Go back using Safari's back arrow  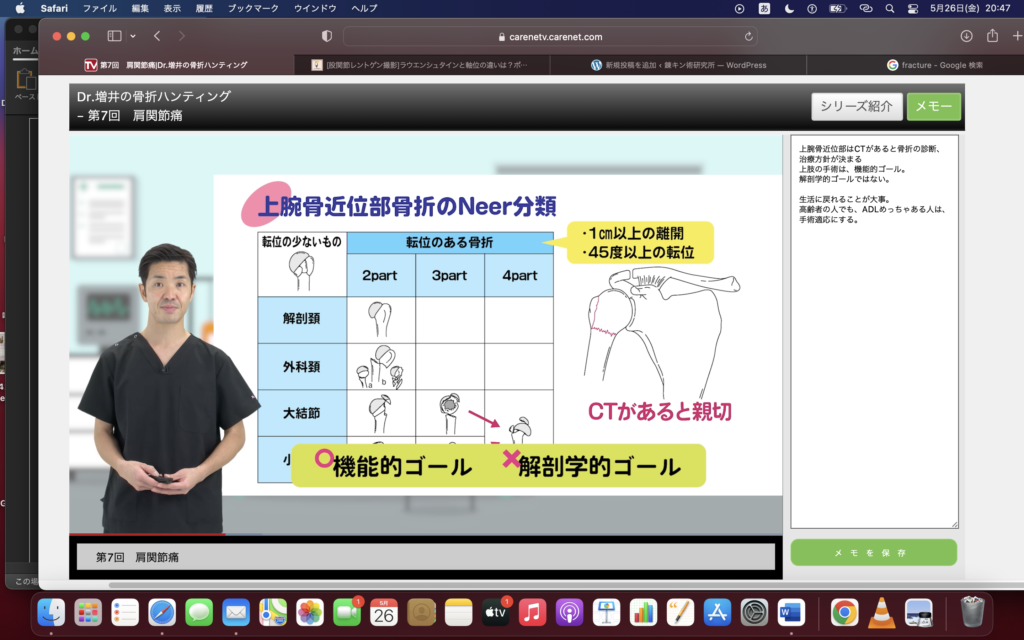tap(158, 36)
